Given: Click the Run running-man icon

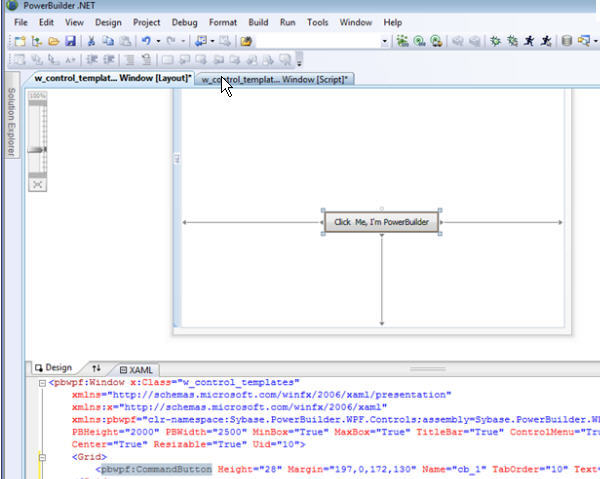Looking at the screenshot, I should (x=529, y=41).
